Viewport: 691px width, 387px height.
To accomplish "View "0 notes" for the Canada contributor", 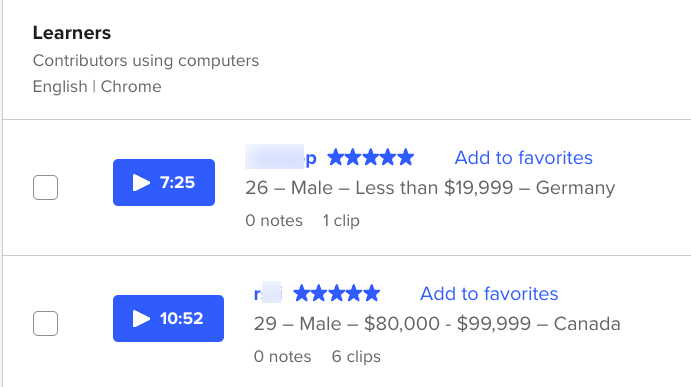I will tap(282, 356).
